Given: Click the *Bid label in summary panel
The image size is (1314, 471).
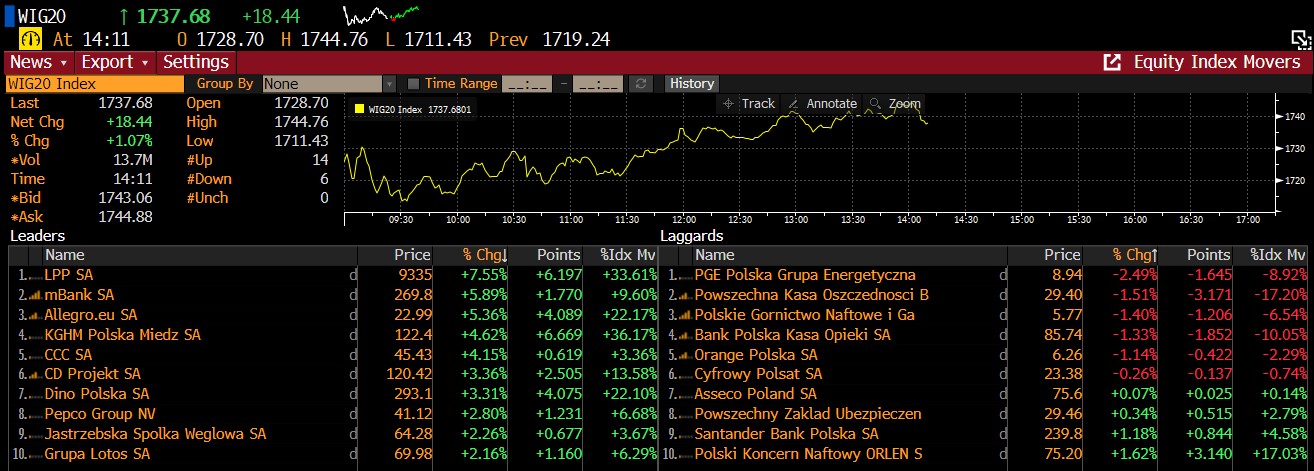Looking at the screenshot, I should [26, 198].
